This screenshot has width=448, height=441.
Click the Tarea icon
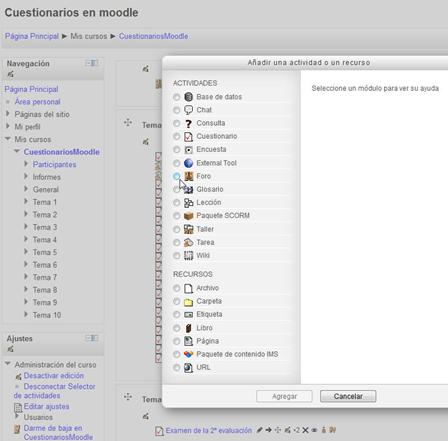pos(189,242)
